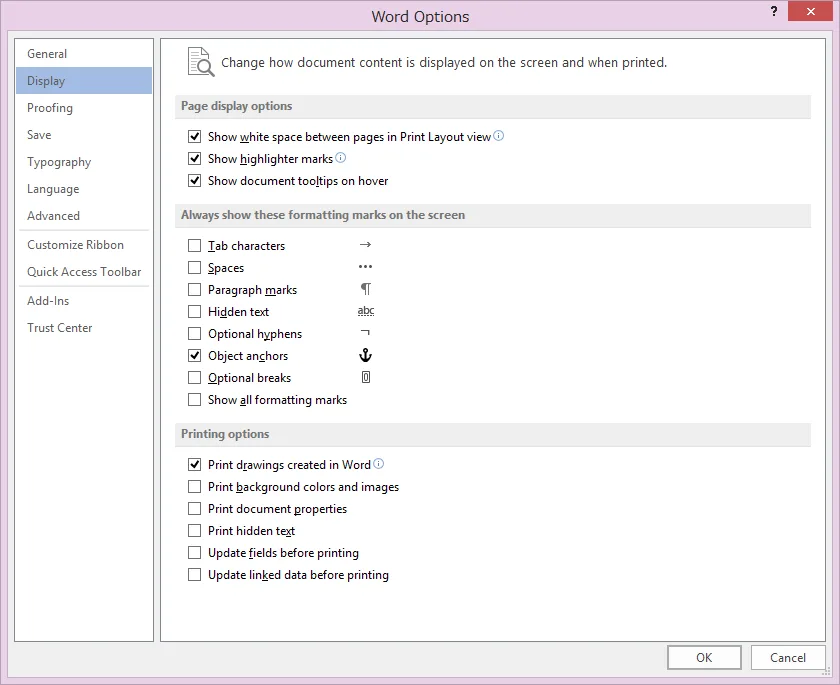This screenshot has height=685, width=840.
Task: Switch to Advanced options
Action: click(84, 215)
